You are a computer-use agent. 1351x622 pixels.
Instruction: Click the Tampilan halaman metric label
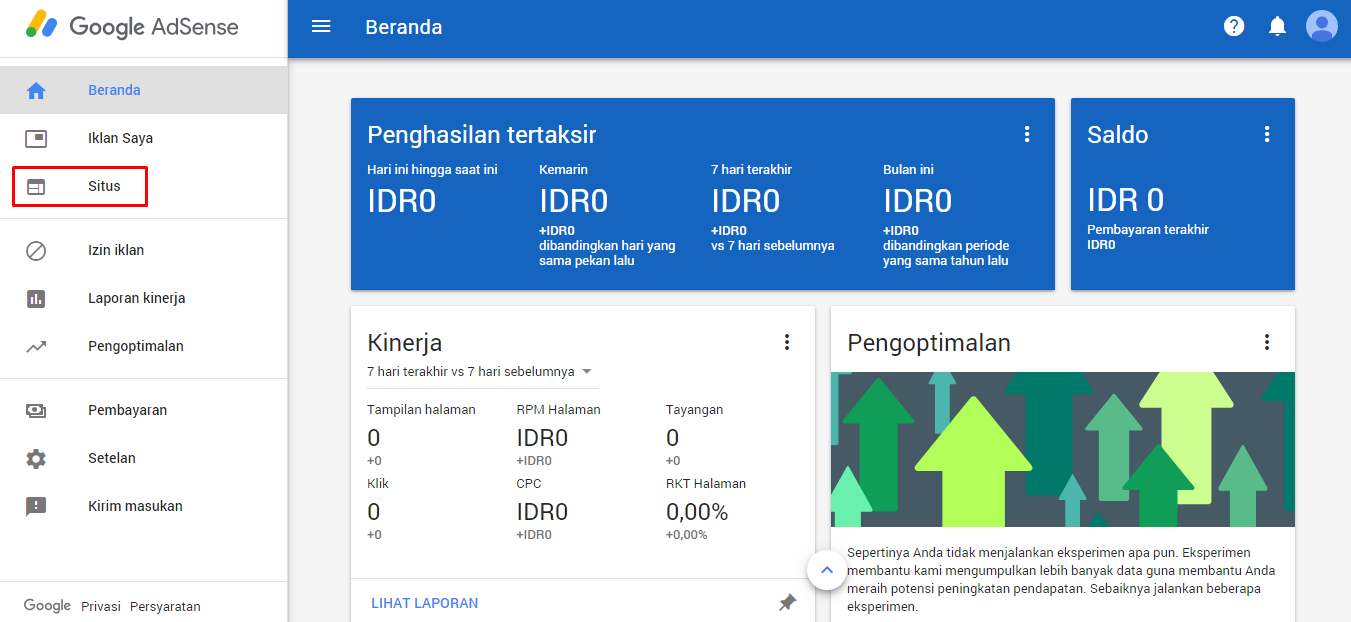coord(421,409)
